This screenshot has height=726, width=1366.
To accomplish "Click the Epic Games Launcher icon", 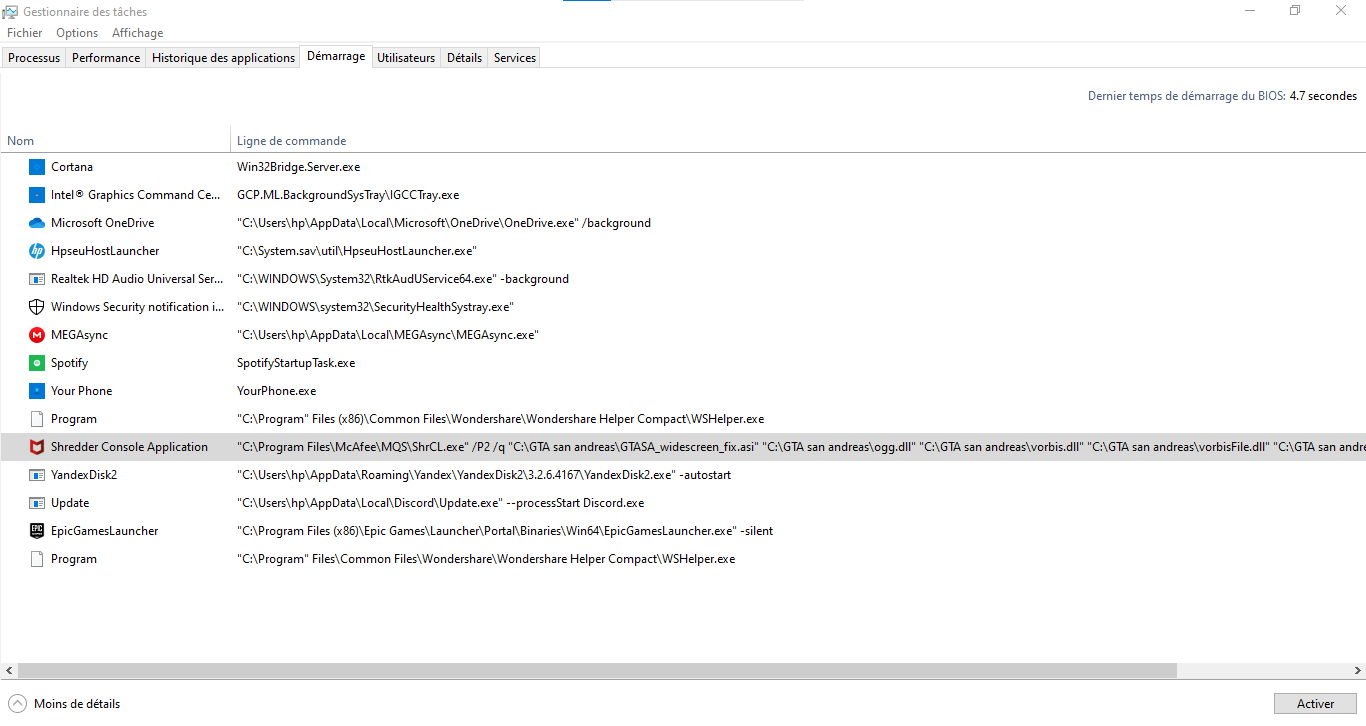I will [x=37, y=531].
